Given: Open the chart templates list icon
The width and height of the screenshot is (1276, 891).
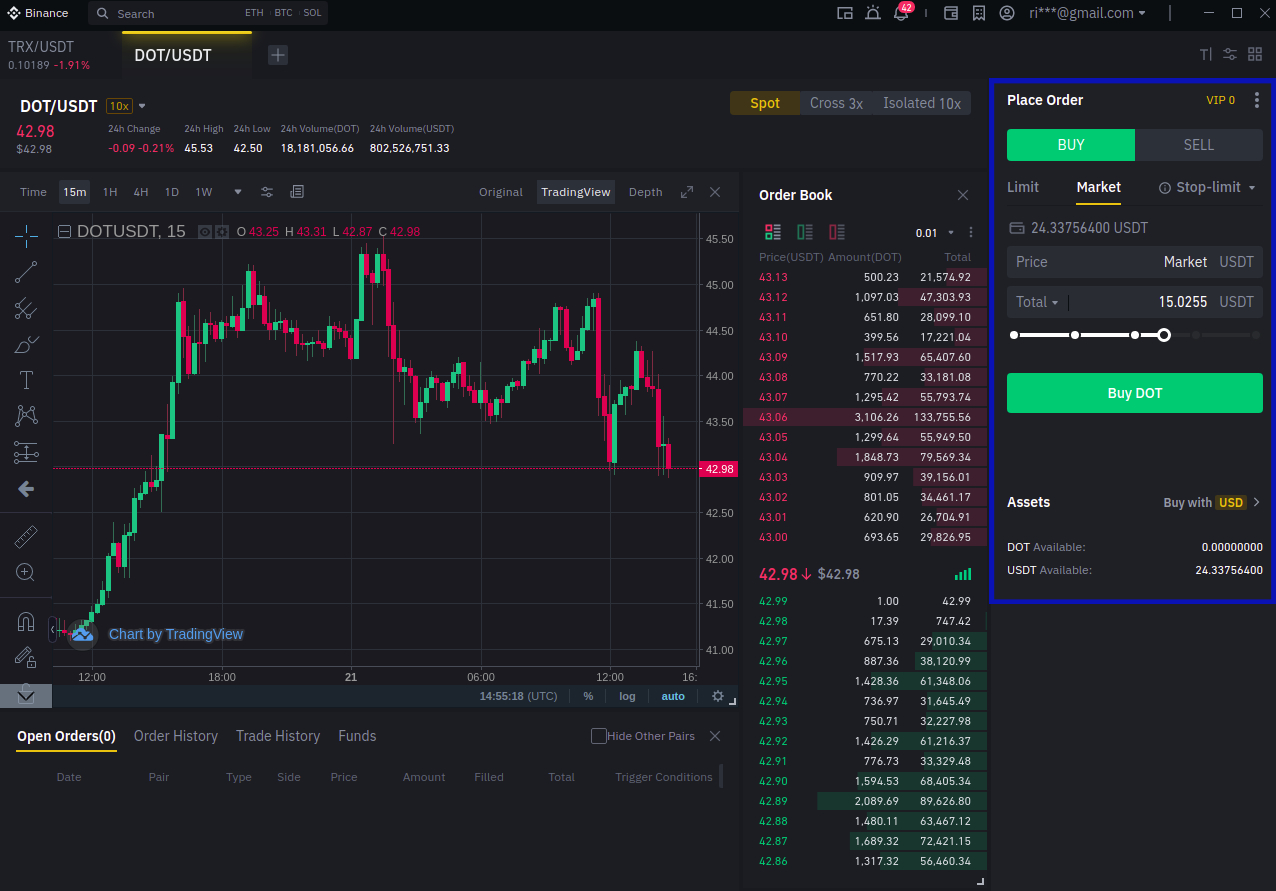Looking at the screenshot, I should click(297, 192).
